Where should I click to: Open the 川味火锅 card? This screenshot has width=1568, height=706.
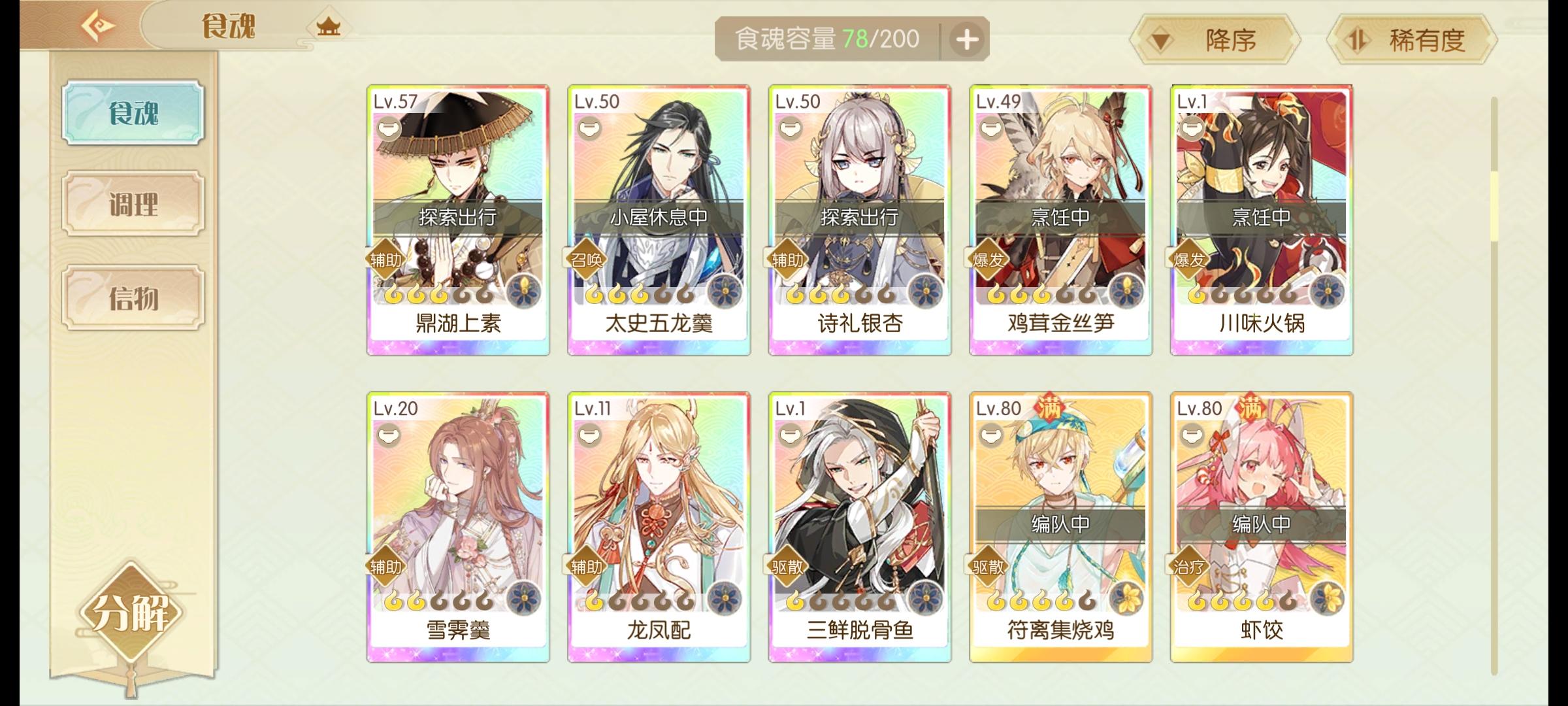[x=1262, y=220]
